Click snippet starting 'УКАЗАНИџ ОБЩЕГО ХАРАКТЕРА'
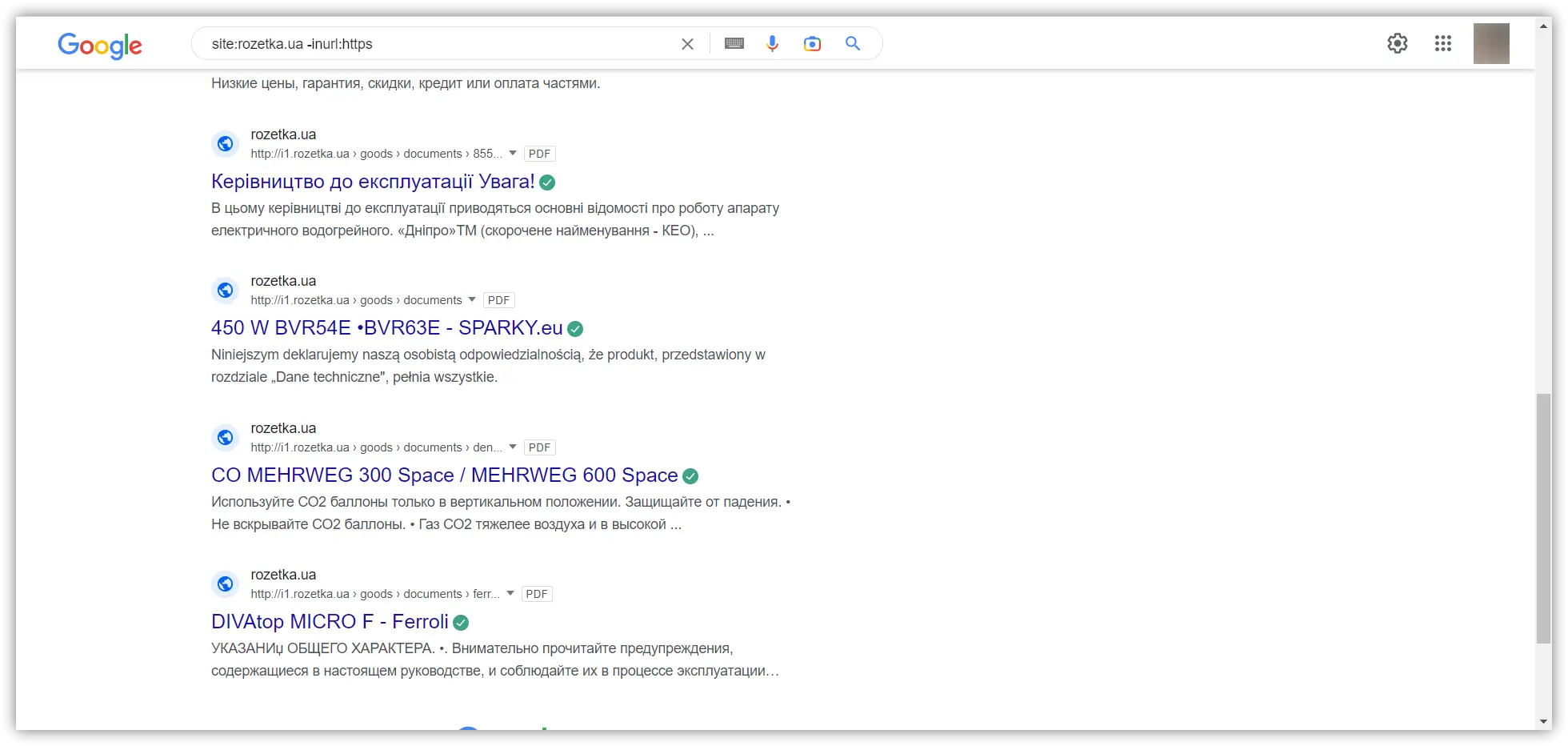1568x746 pixels. point(495,660)
